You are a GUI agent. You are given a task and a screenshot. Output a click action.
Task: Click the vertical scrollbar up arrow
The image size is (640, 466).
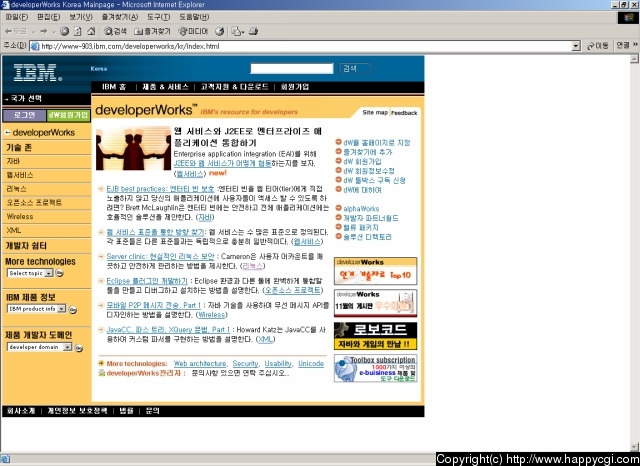(634, 59)
